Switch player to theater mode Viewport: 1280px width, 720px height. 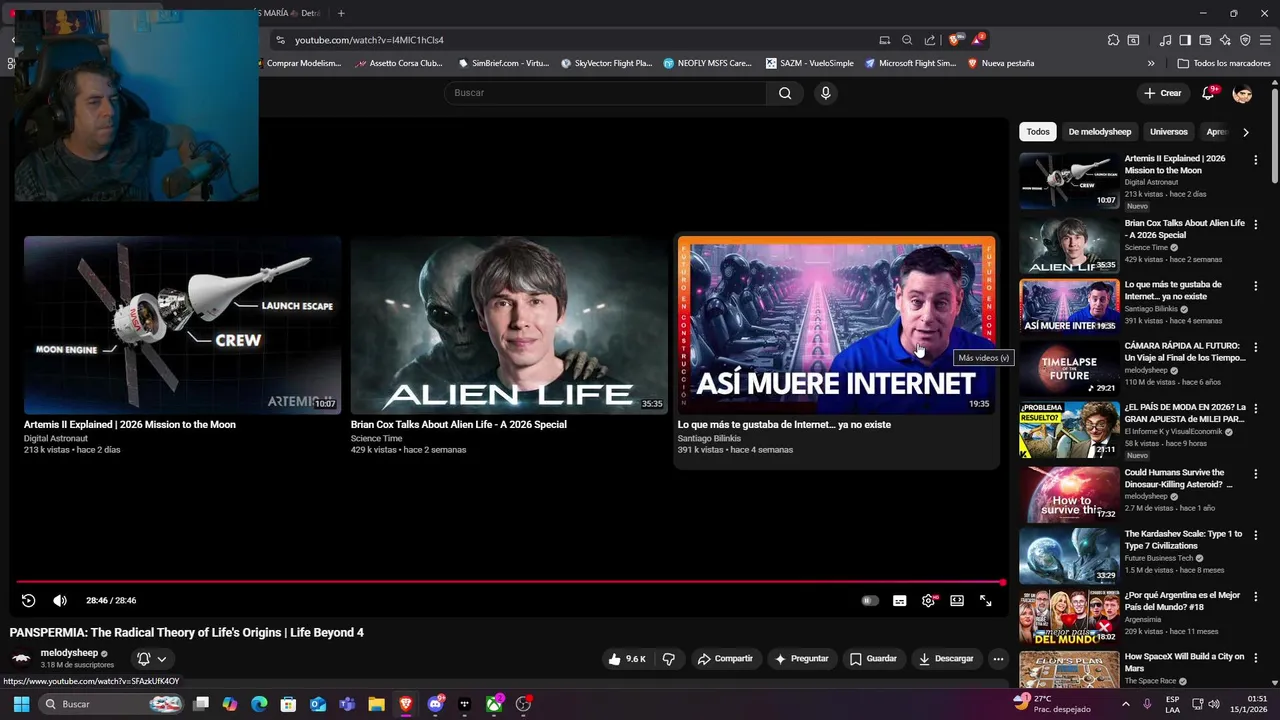(x=957, y=600)
